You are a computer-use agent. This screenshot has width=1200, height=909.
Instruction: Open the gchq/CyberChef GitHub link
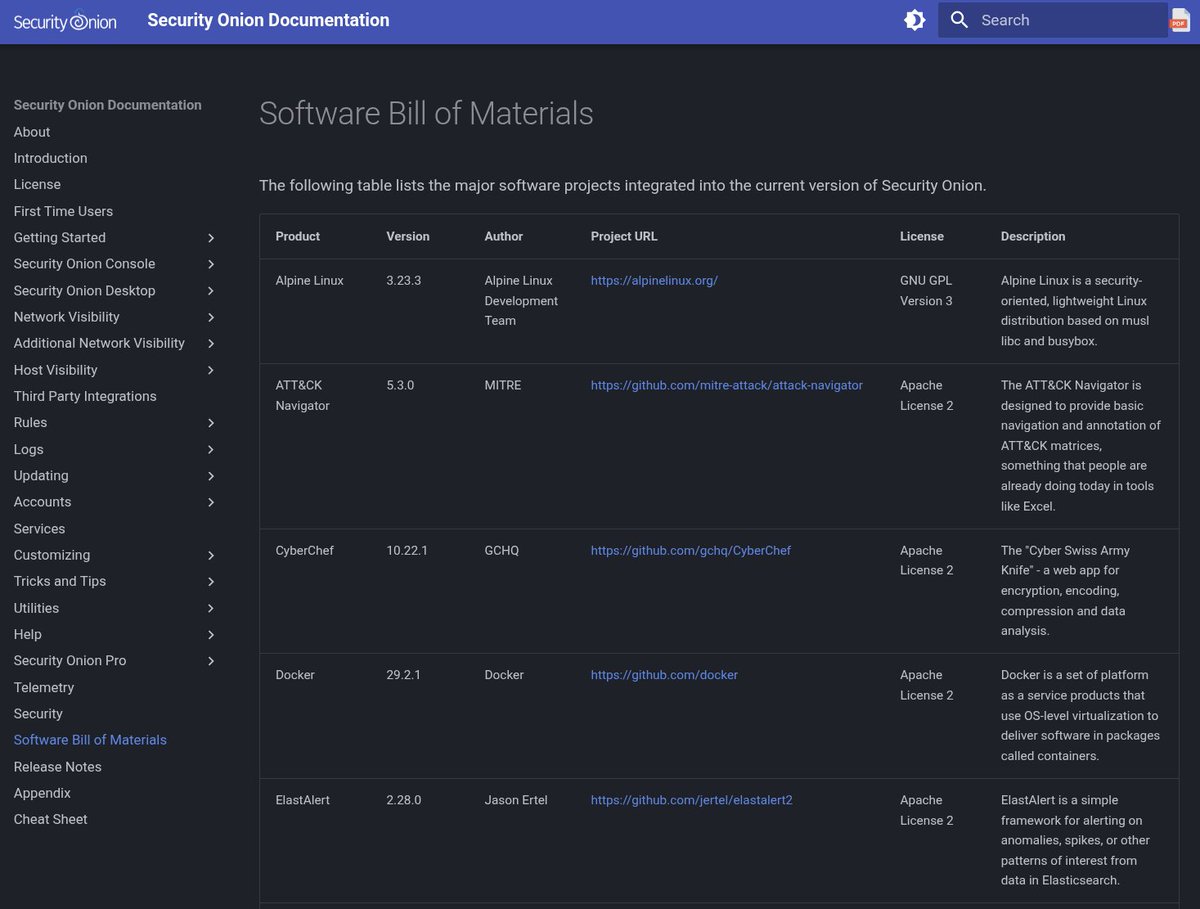pyautogui.click(x=691, y=550)
